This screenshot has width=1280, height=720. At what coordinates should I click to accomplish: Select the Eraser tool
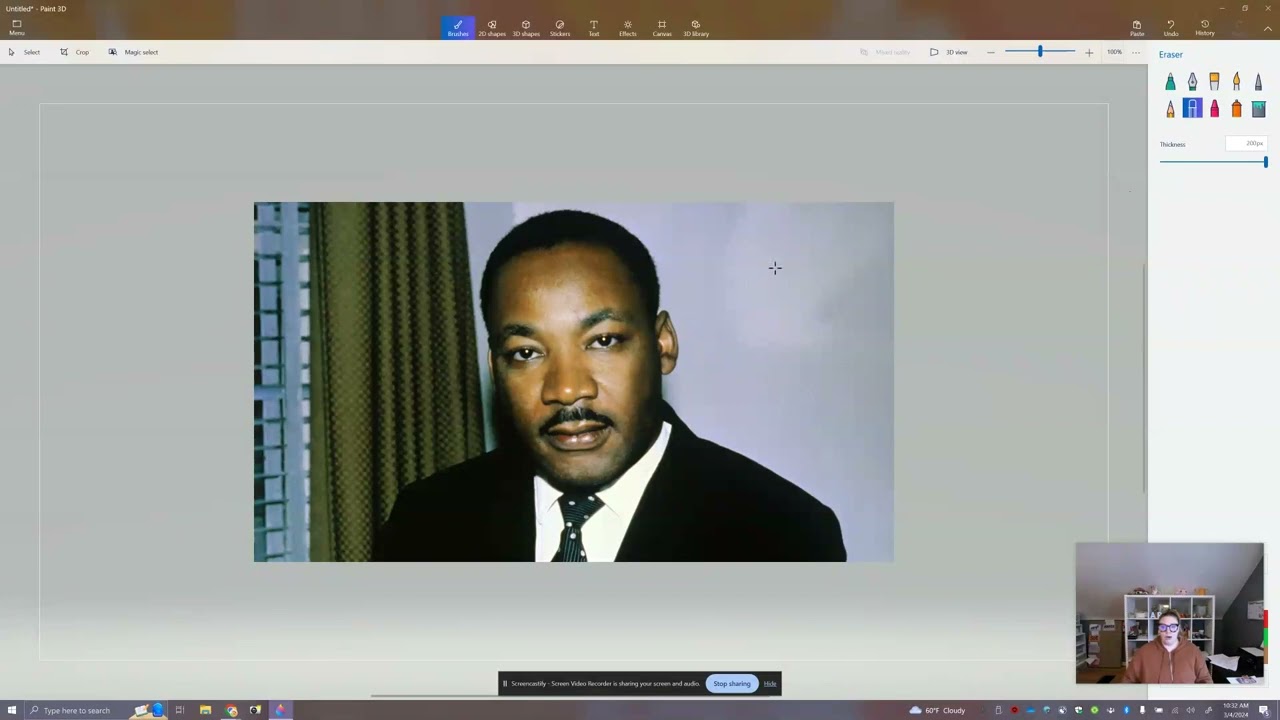tap(1192, 108)
